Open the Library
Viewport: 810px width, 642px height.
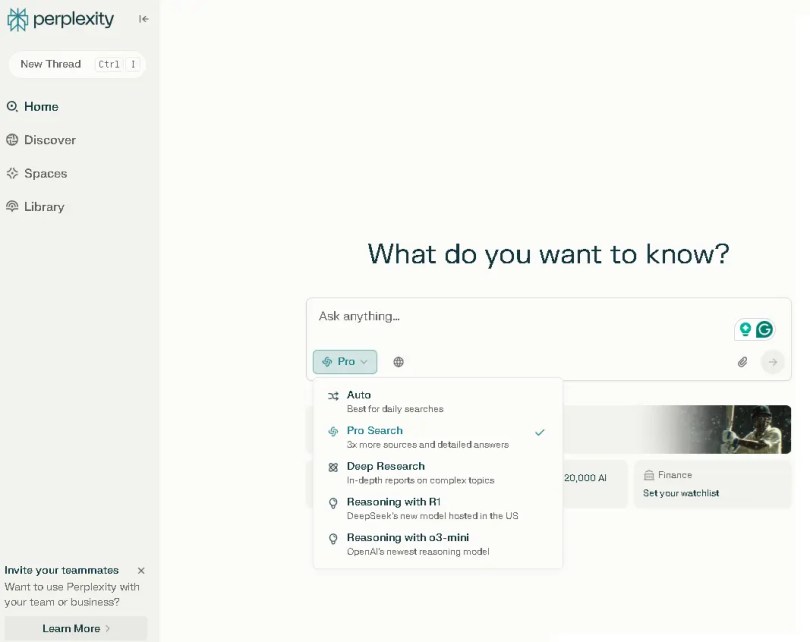coord(35,207)
